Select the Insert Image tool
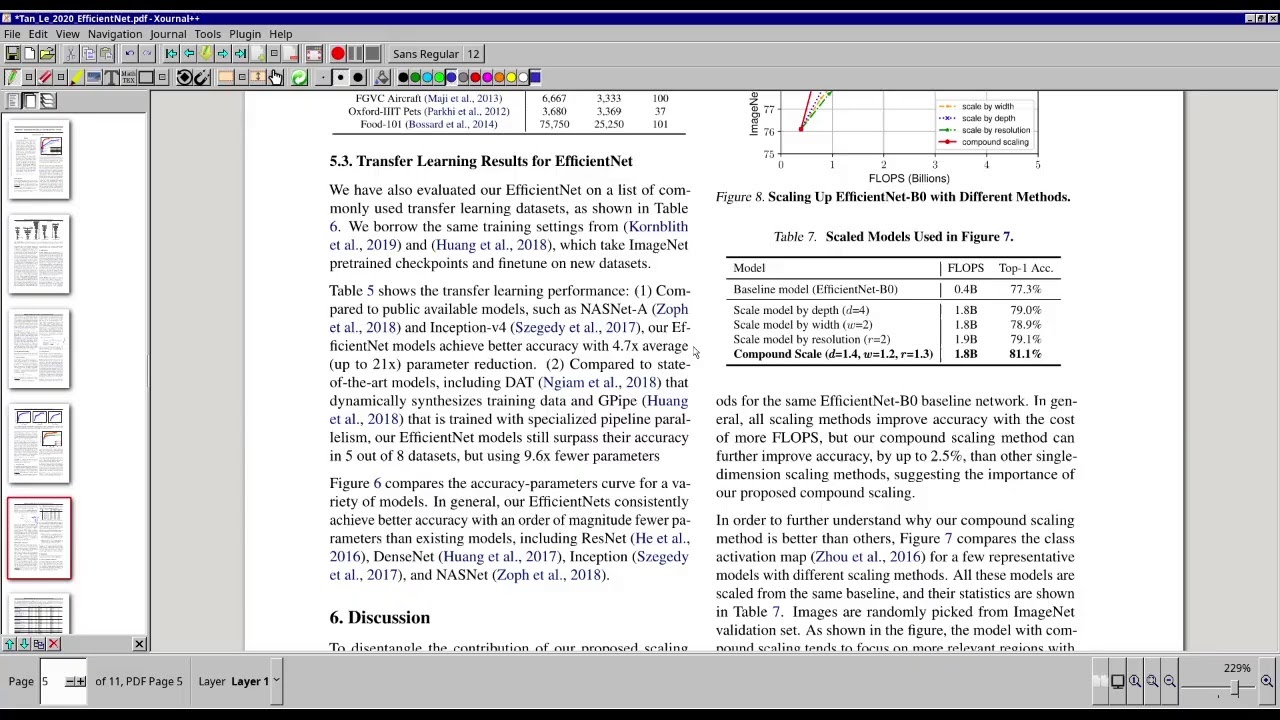Viewport: 1280px width, 720px height. (x=94, y=77)
